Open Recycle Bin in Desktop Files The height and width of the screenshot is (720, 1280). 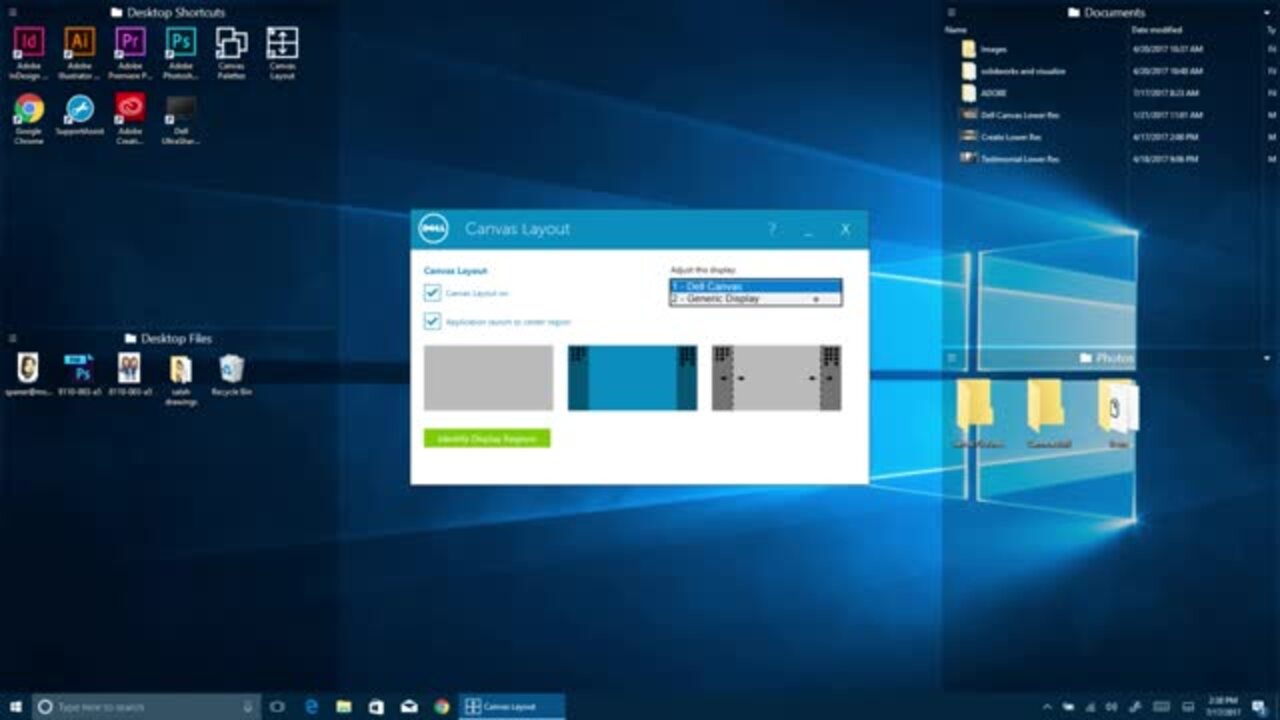232,375
